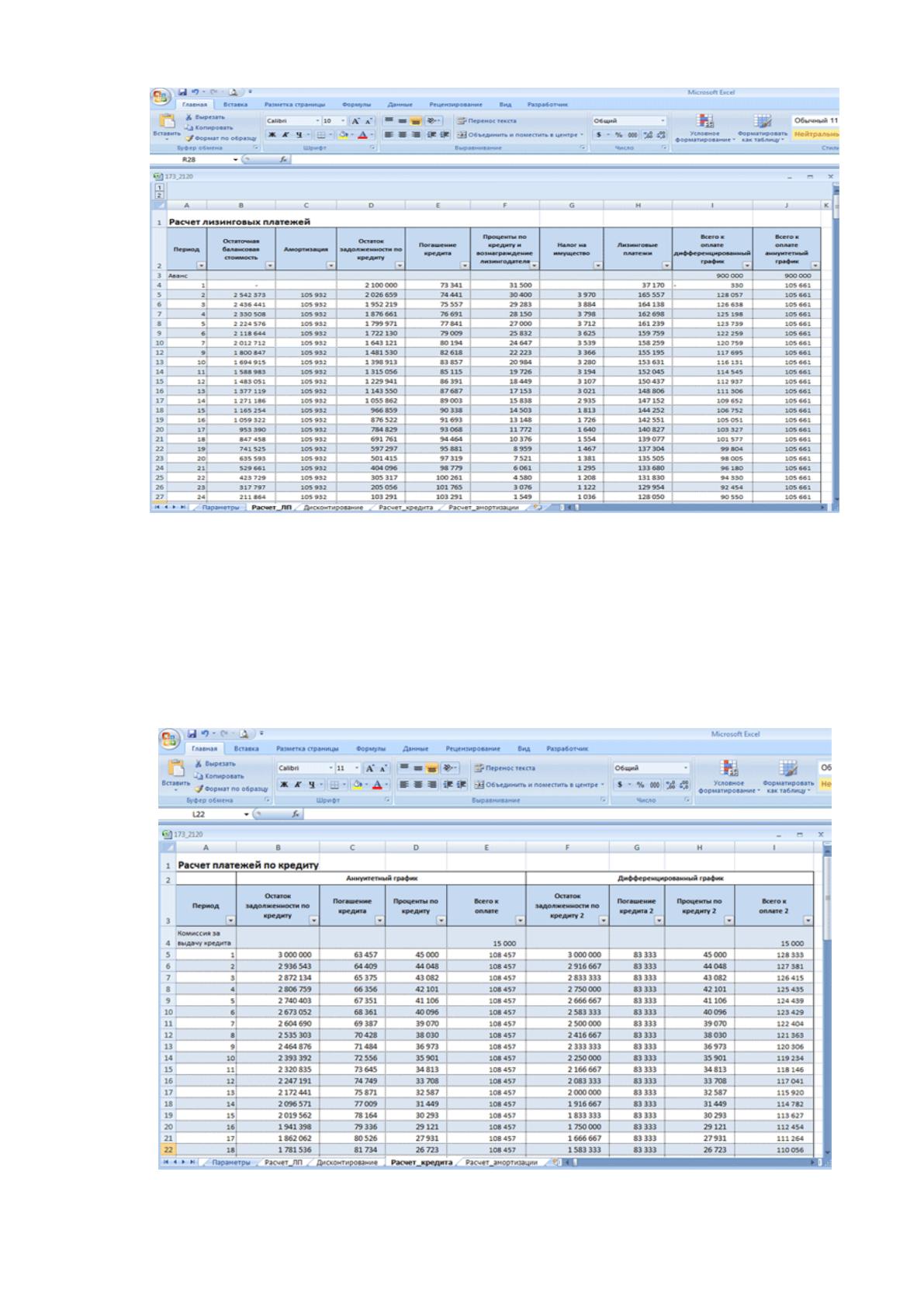Open the Всего к оплате 2 filter dropdown
The width and height of the screenshot is (924, 1307).
point(808,920)
